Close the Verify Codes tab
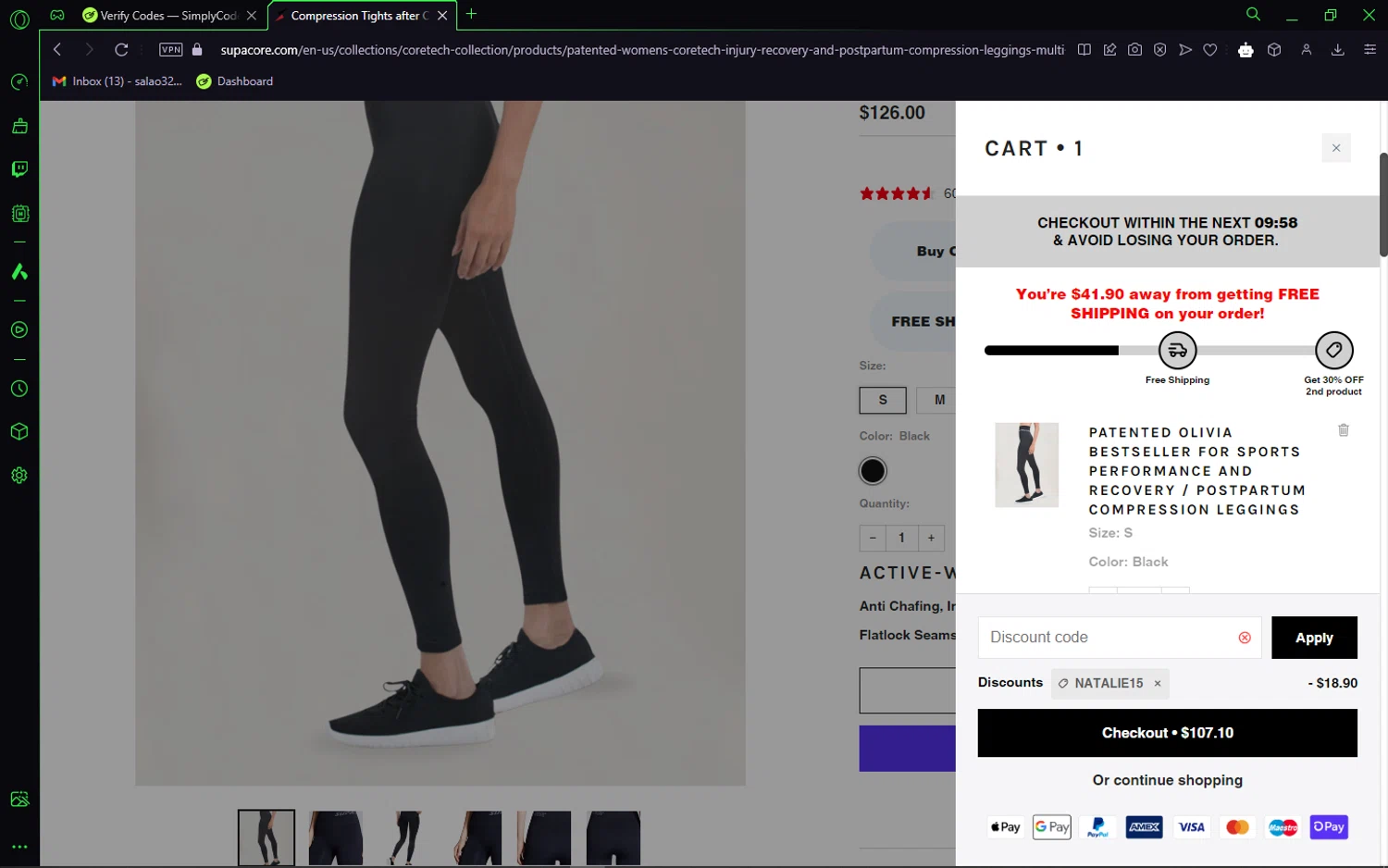 coord(252,16)
